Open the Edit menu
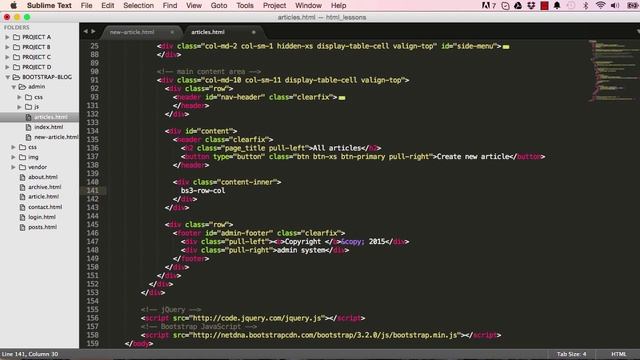Image resolution: width=640 pixels, height=360 pixels. point(108,5)
